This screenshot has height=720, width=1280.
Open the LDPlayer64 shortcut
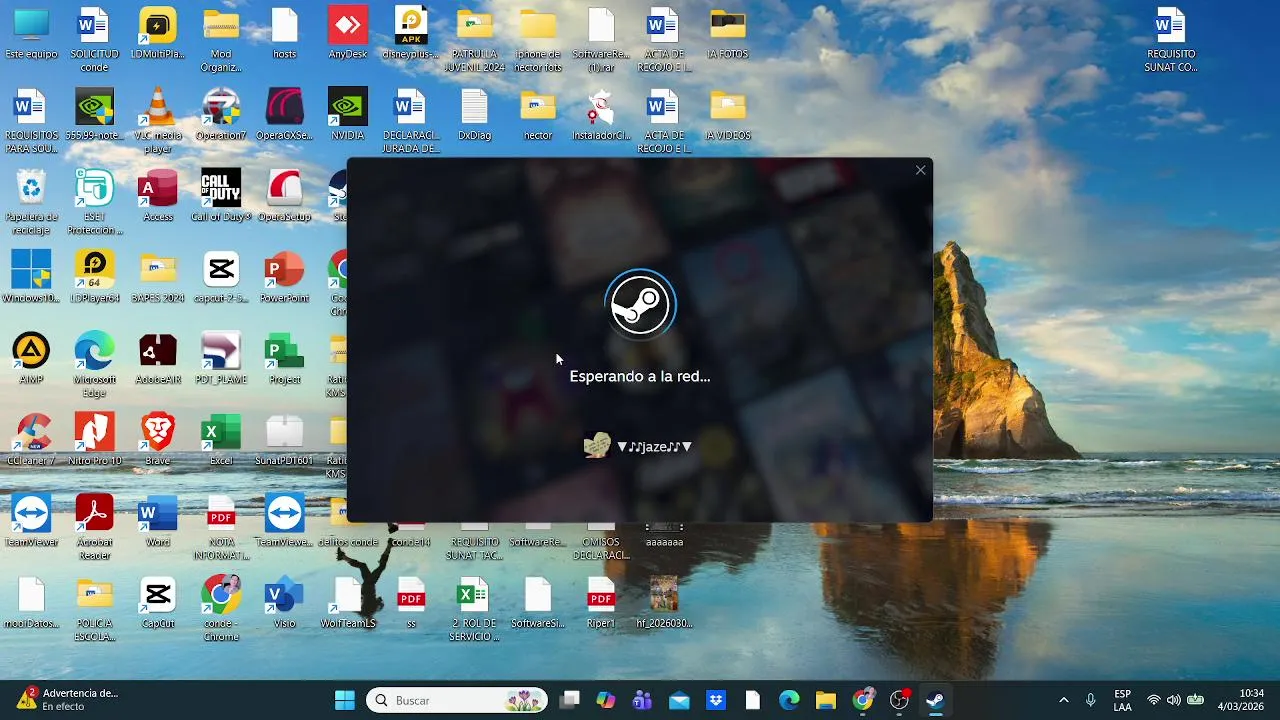click(95, 277)
